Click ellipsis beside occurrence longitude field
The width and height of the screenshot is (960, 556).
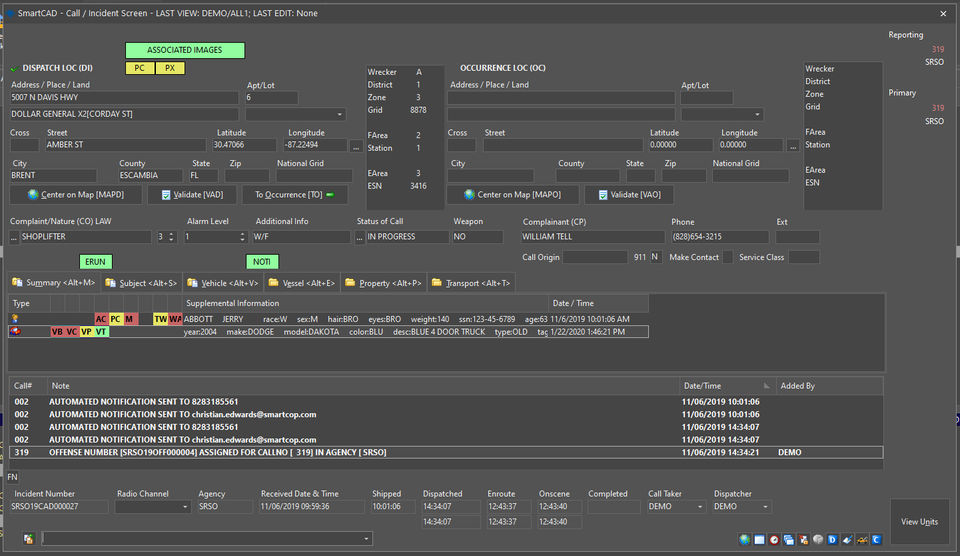793,146
